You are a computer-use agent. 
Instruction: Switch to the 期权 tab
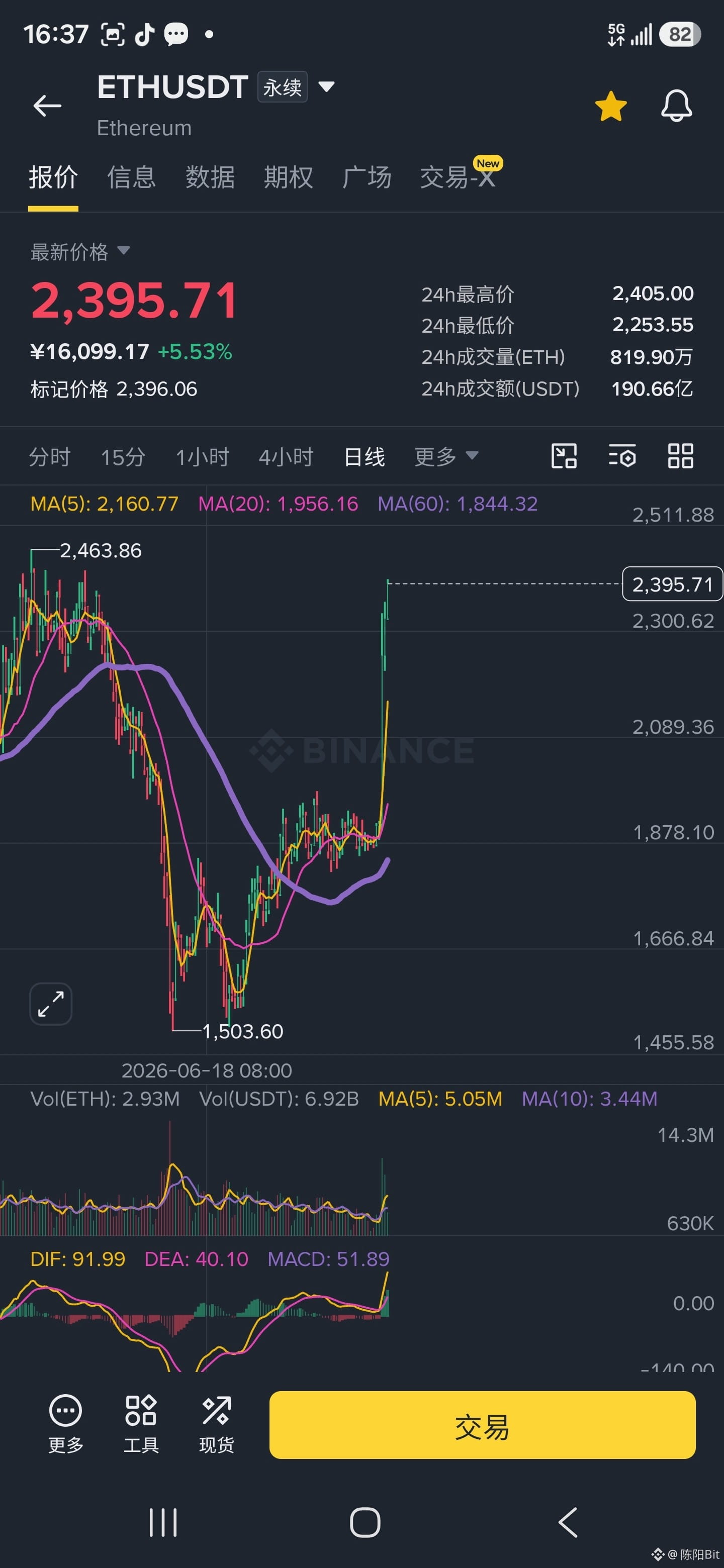289,178
